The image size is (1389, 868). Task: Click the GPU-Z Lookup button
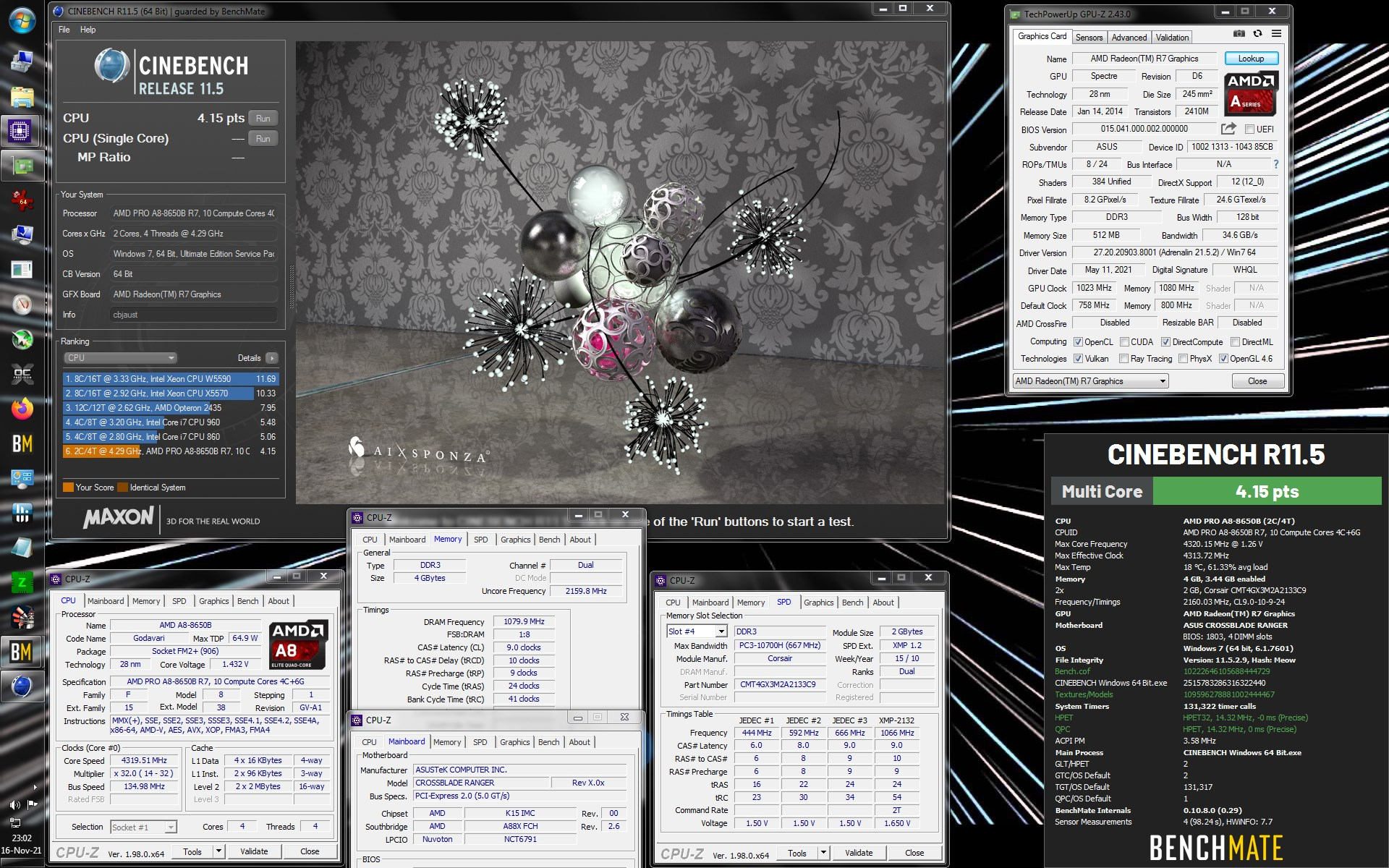click(x=1251, y=59)
